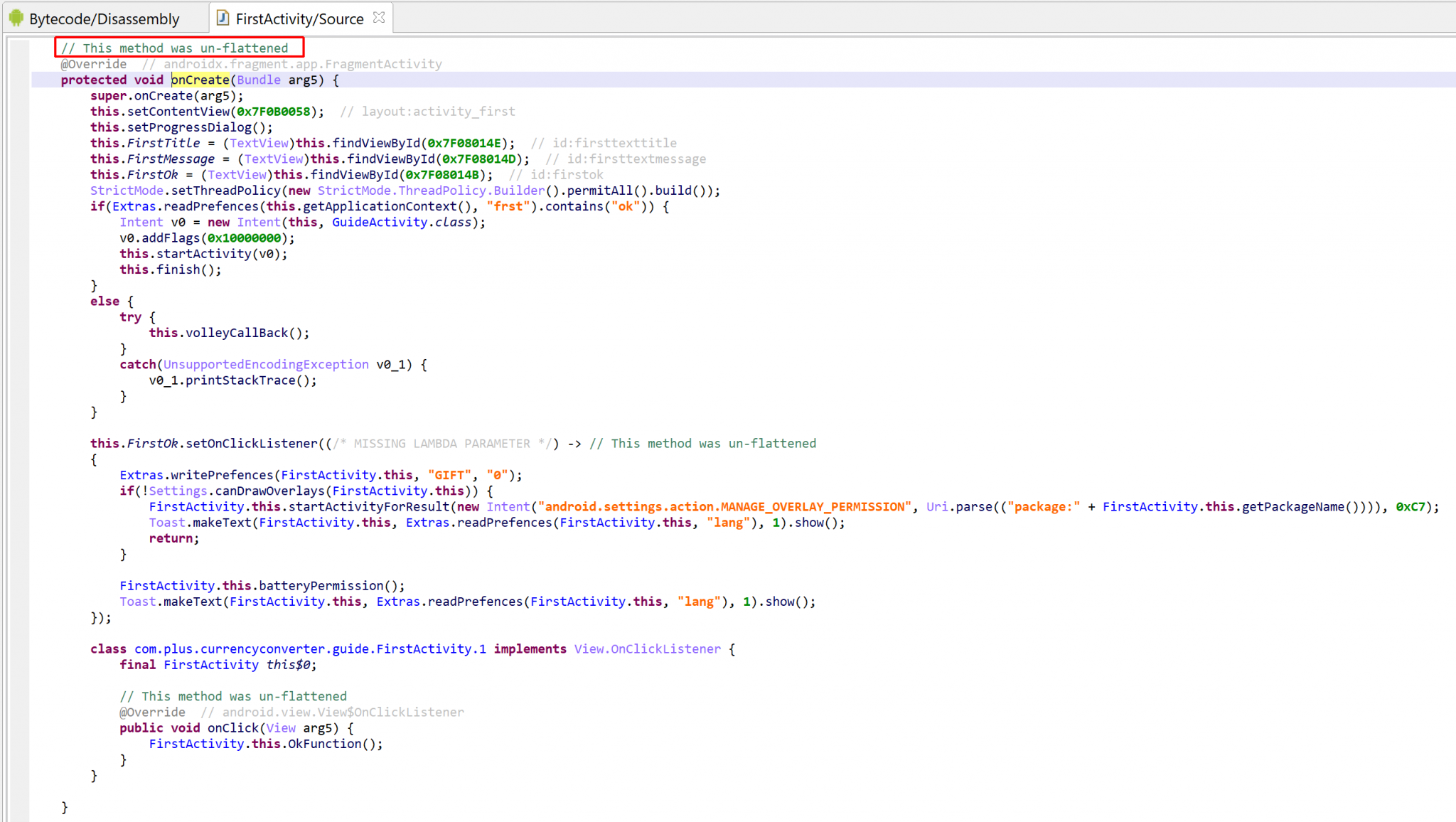Viewport: 1456px width, 822px height.
Task: Click the highlighted onCreate method name
Action: click(x=200, y=80)
